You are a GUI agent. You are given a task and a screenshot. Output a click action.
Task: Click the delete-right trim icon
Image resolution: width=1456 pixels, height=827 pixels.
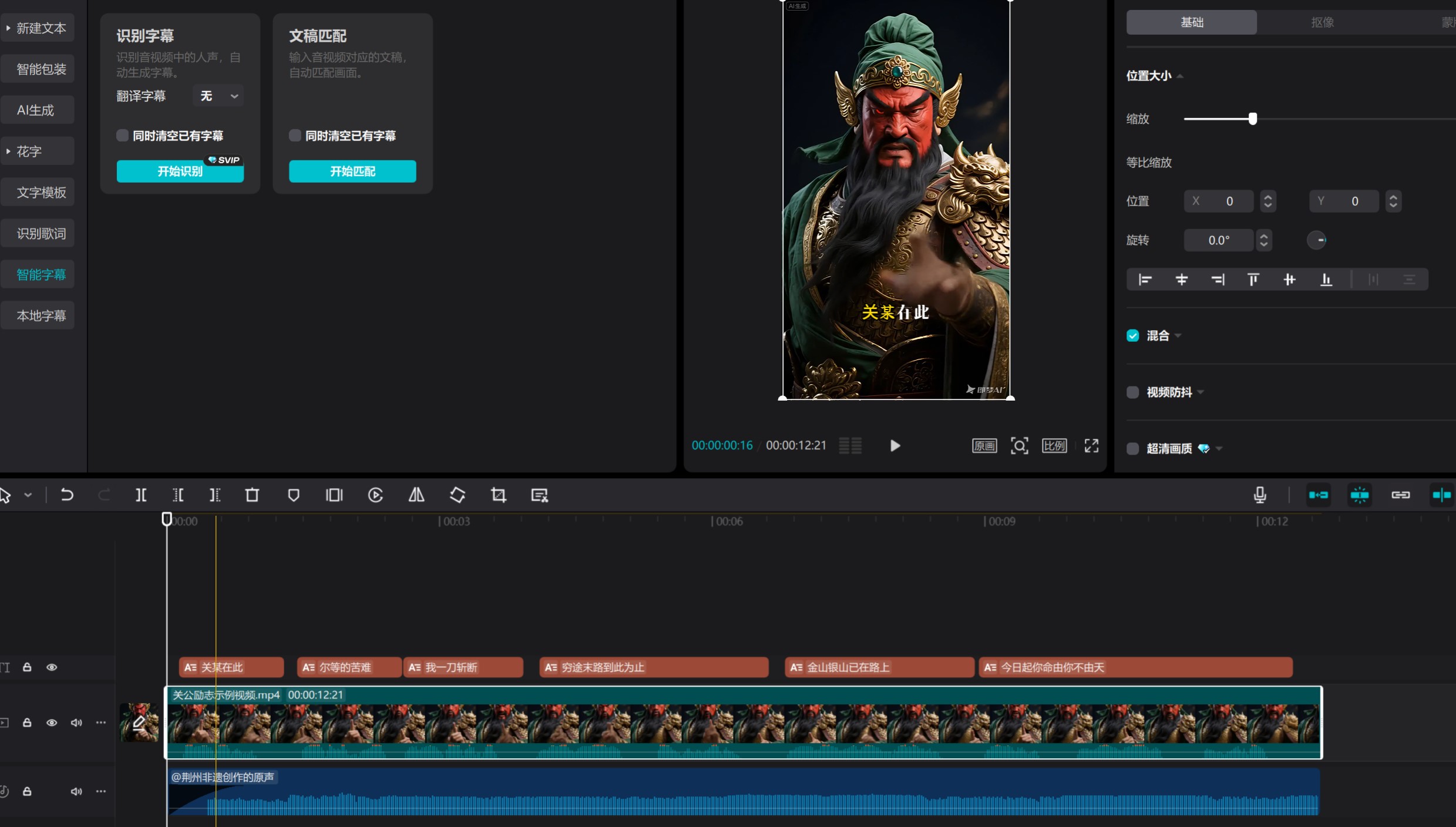215,495
